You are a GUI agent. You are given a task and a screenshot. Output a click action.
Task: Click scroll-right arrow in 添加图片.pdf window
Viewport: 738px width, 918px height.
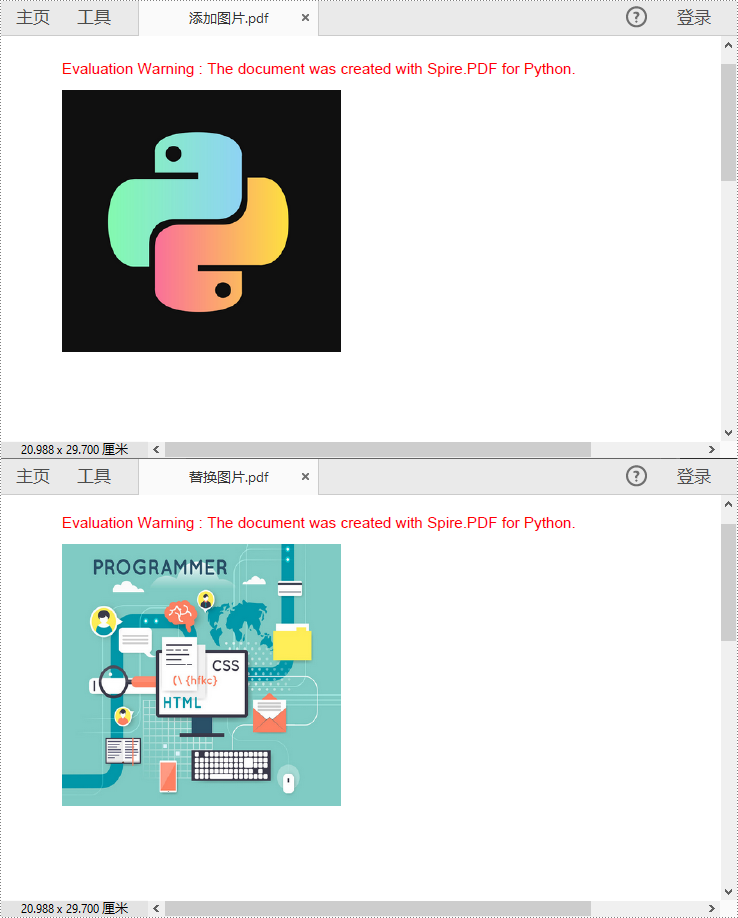(x=712, y=450)
